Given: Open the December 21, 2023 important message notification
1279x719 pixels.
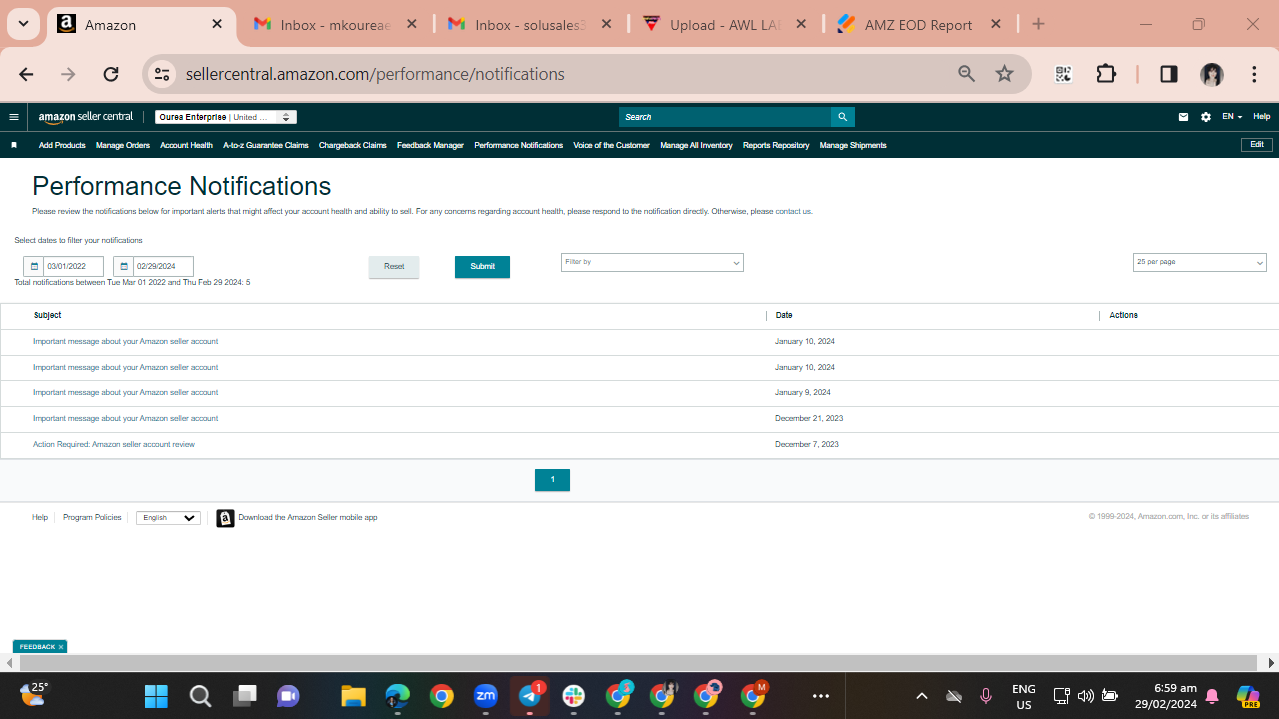Looking at the screenshot, I should [125, 419].
